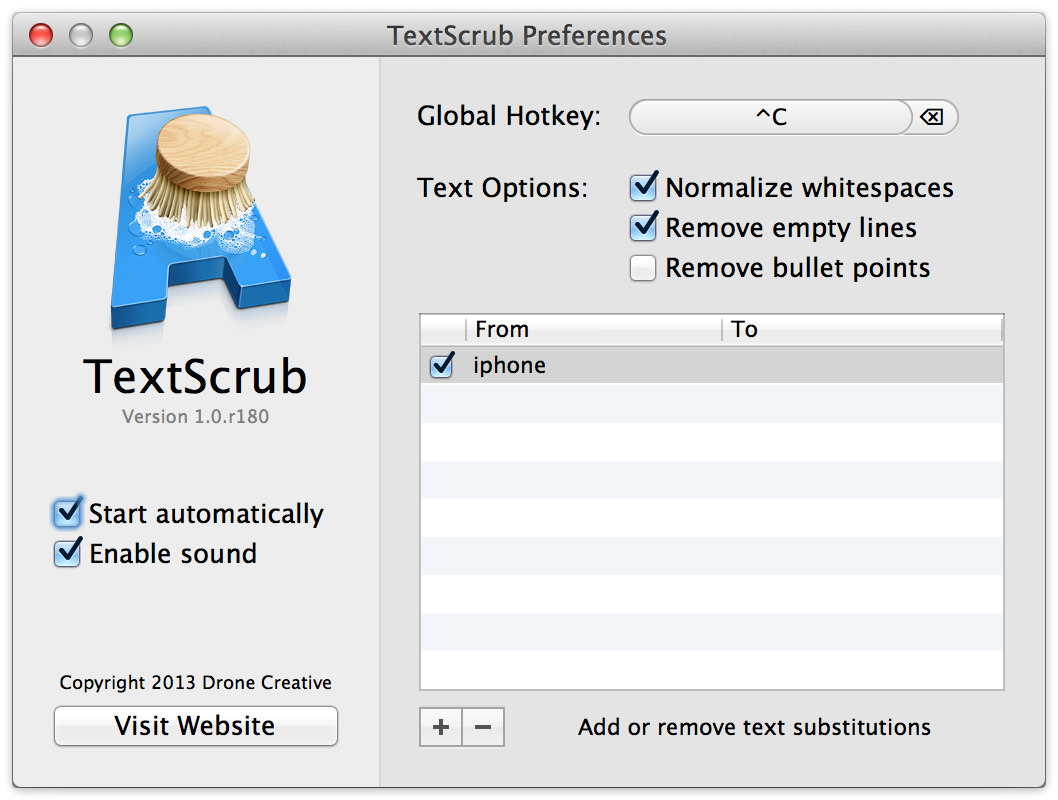The image size is (1058, 800).
Task: Disable the Enable sound checkbox
Action: point(67,552)
